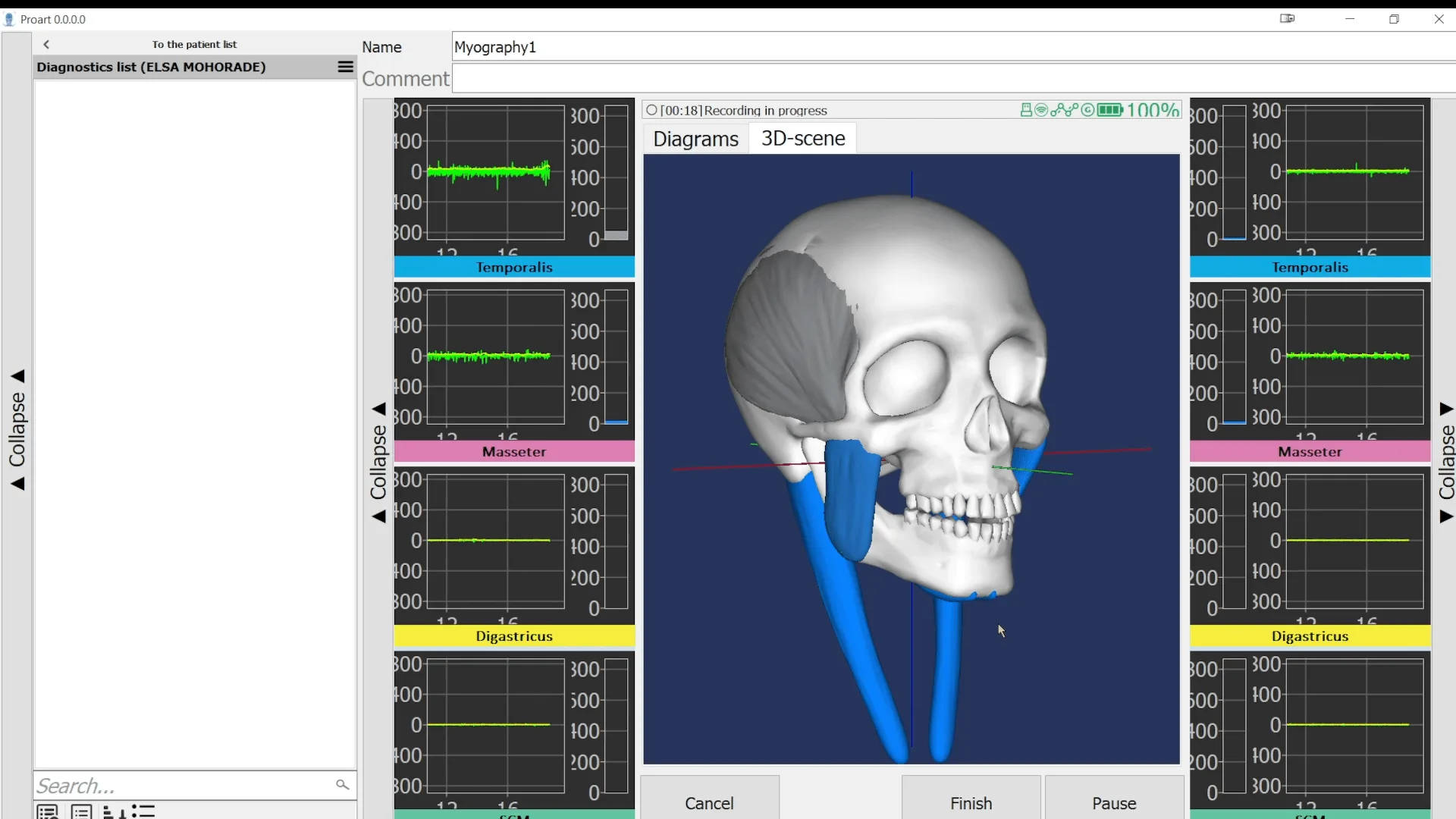
Task: Pause the recording
Action: point(1114,798)
